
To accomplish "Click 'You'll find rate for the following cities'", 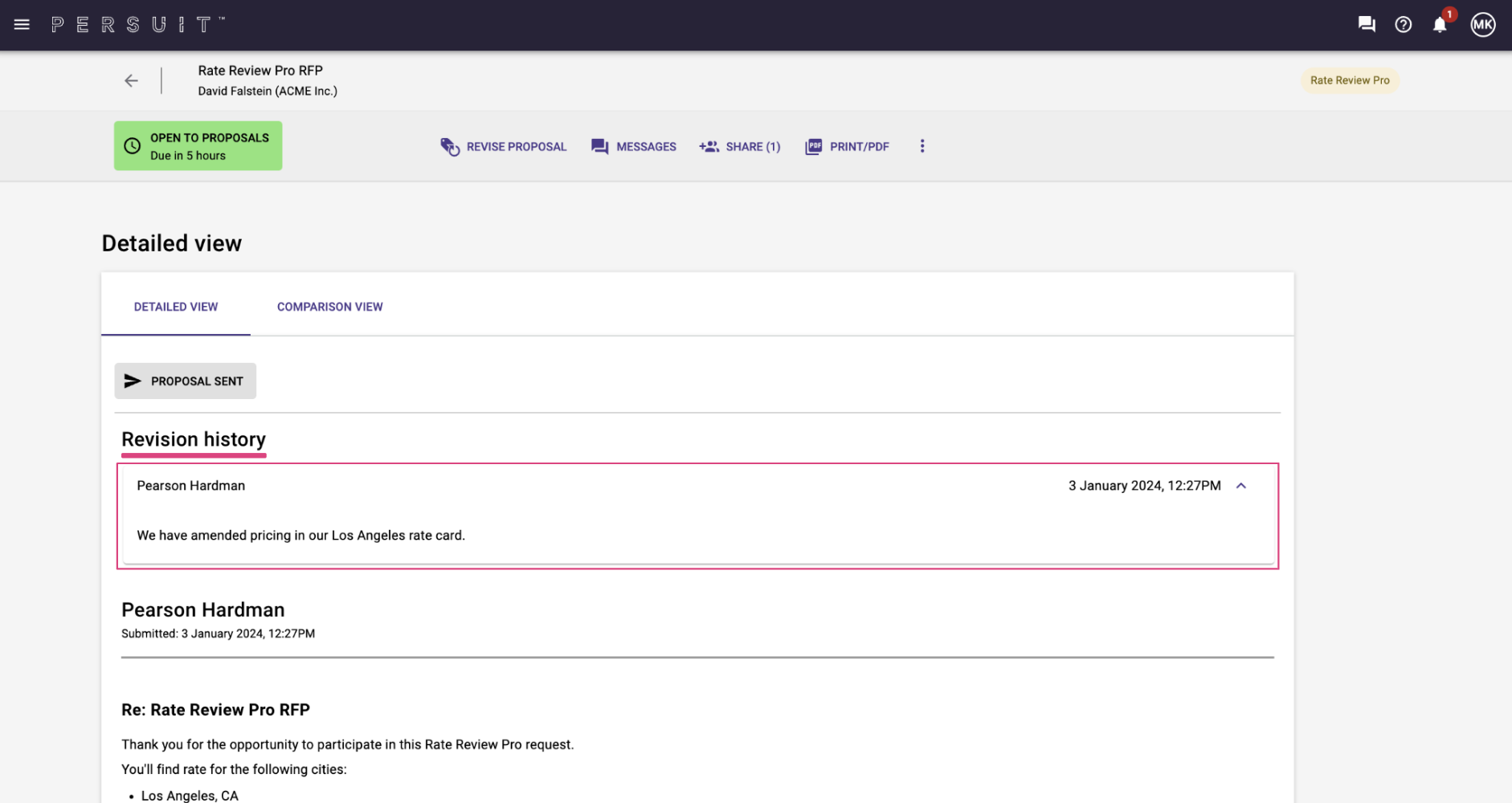I will tap(234, 769).
